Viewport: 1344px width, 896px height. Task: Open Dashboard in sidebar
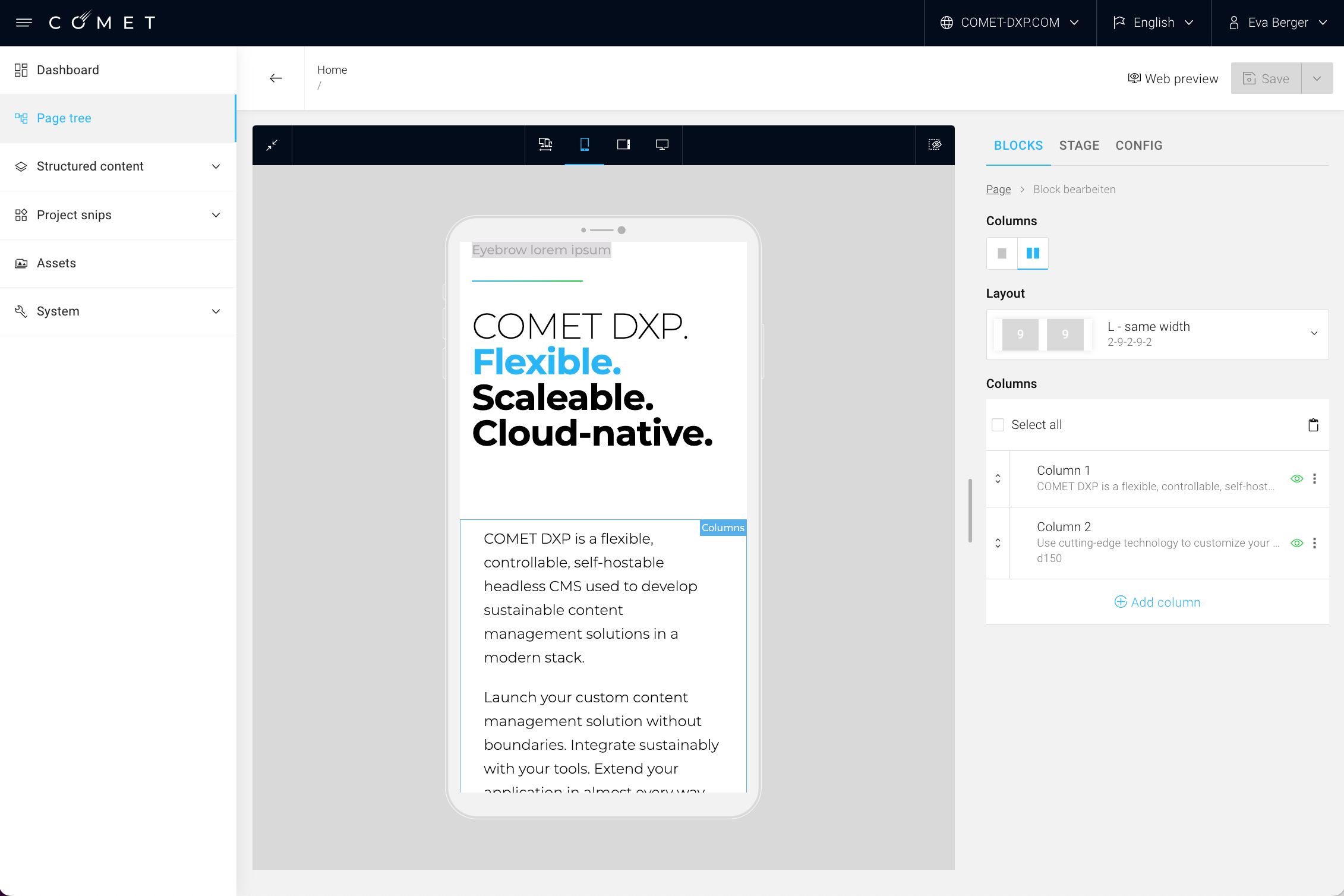point(118,70)
